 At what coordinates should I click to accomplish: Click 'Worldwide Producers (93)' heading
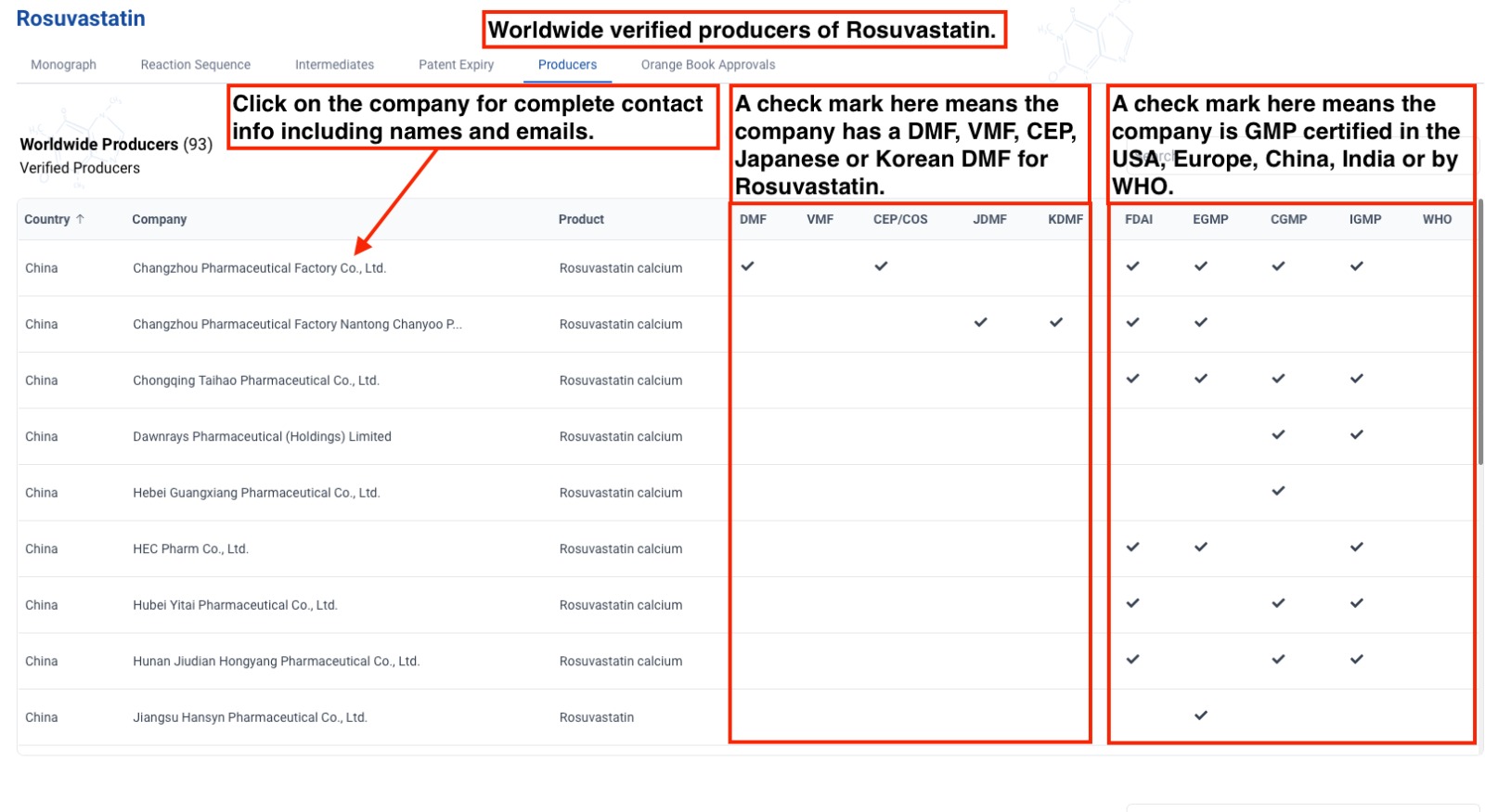pyautogui.click(x=116, y=144)
